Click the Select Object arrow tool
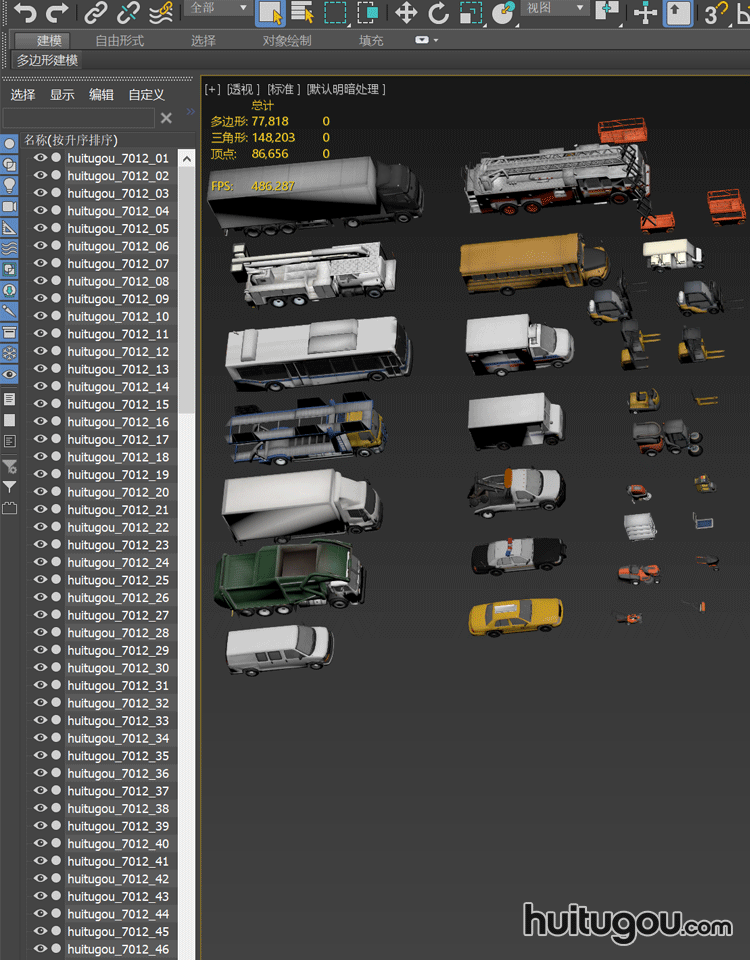Viewport: 750px width, 960px height. click(x=269, y=13)
